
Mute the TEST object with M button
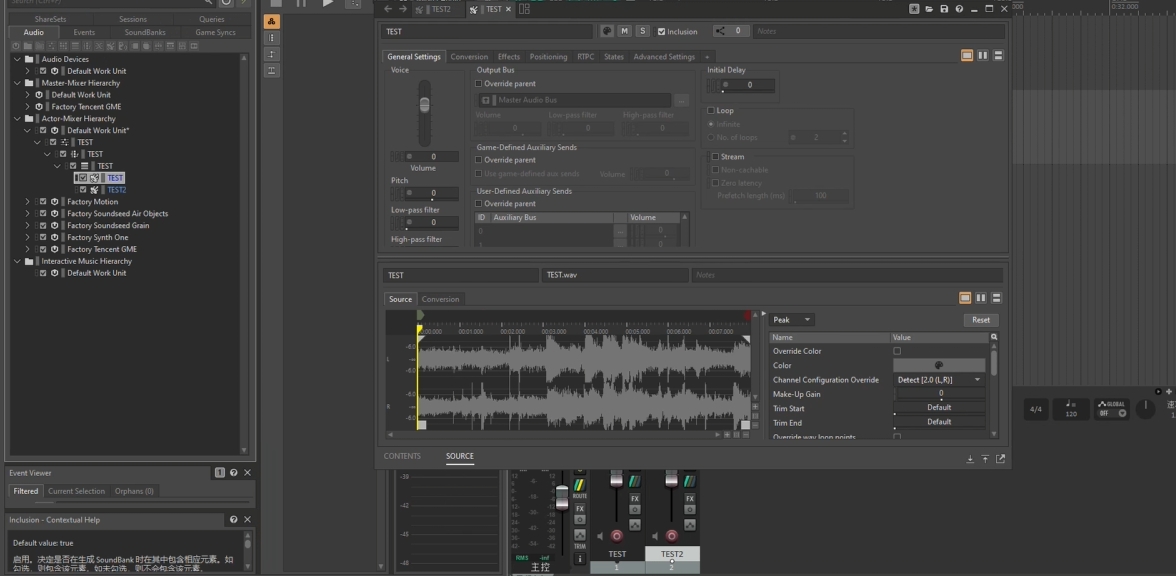pos(625,32)
